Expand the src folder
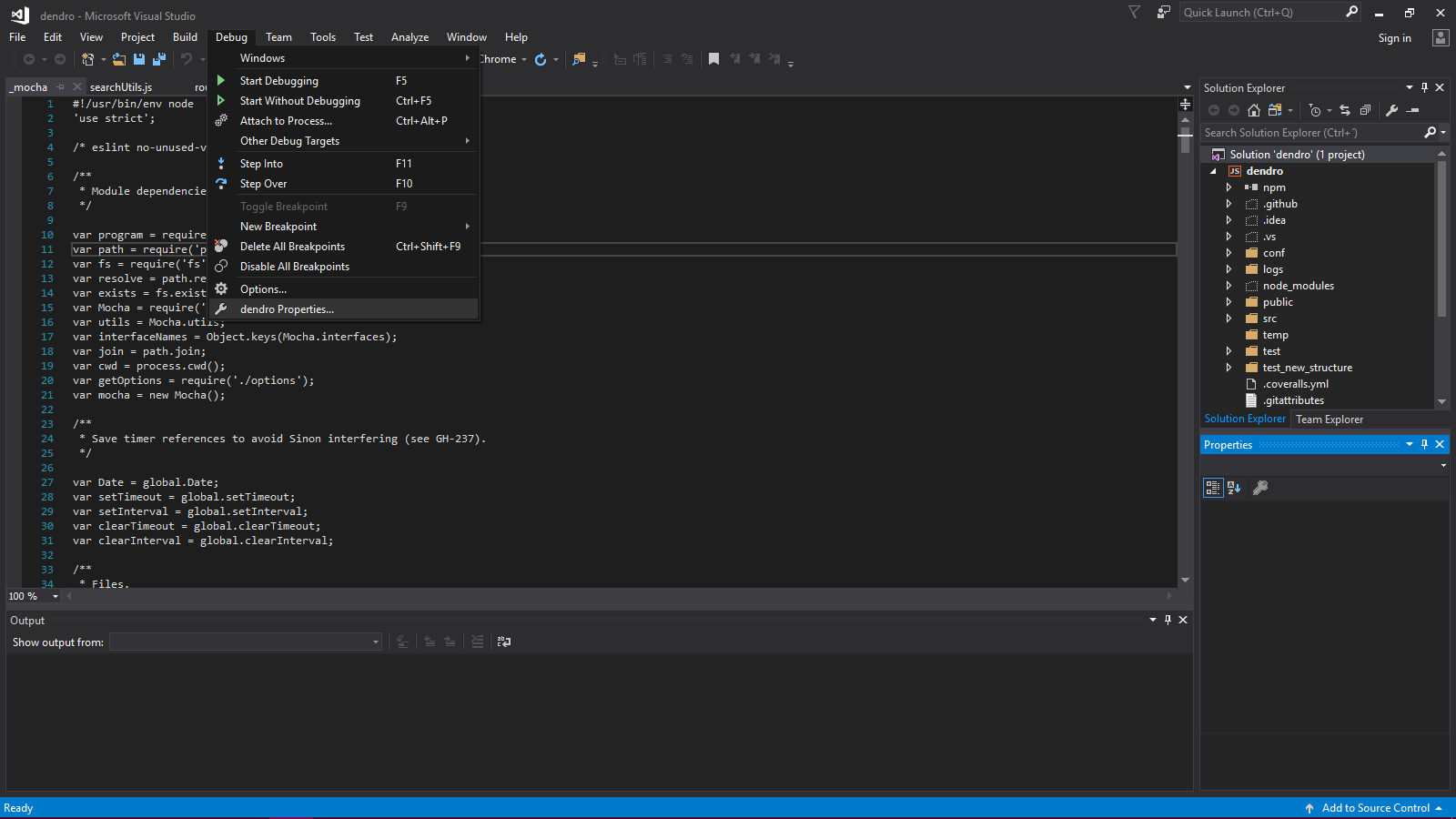 coord(1228,318)
